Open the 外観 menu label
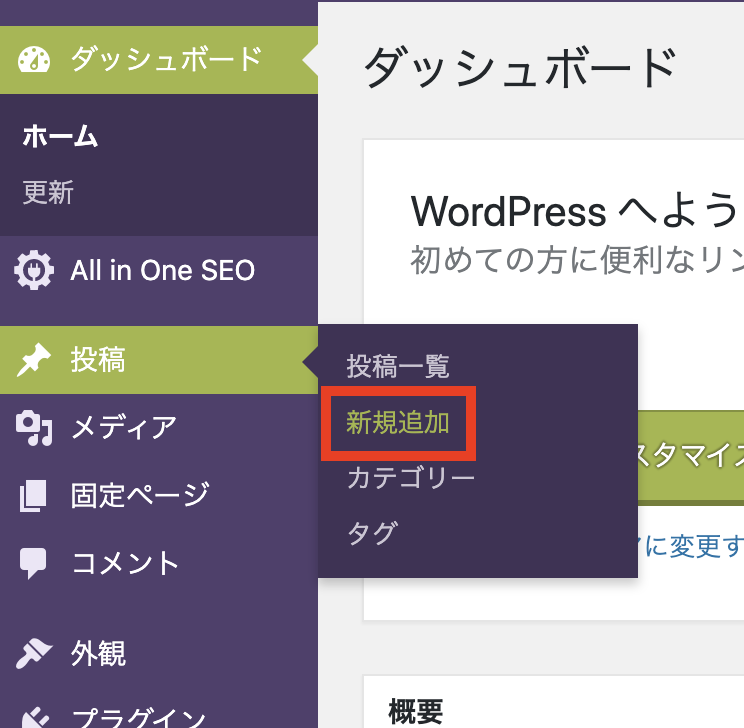744x728 pixels. click(98, 653)
